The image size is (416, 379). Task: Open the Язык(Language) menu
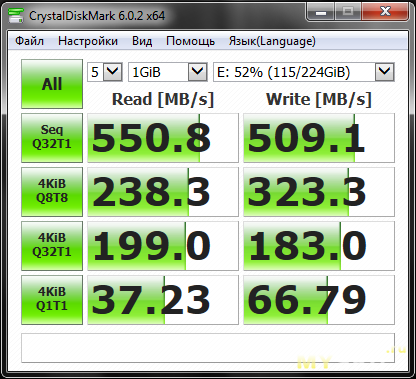(x=272, y=41)
